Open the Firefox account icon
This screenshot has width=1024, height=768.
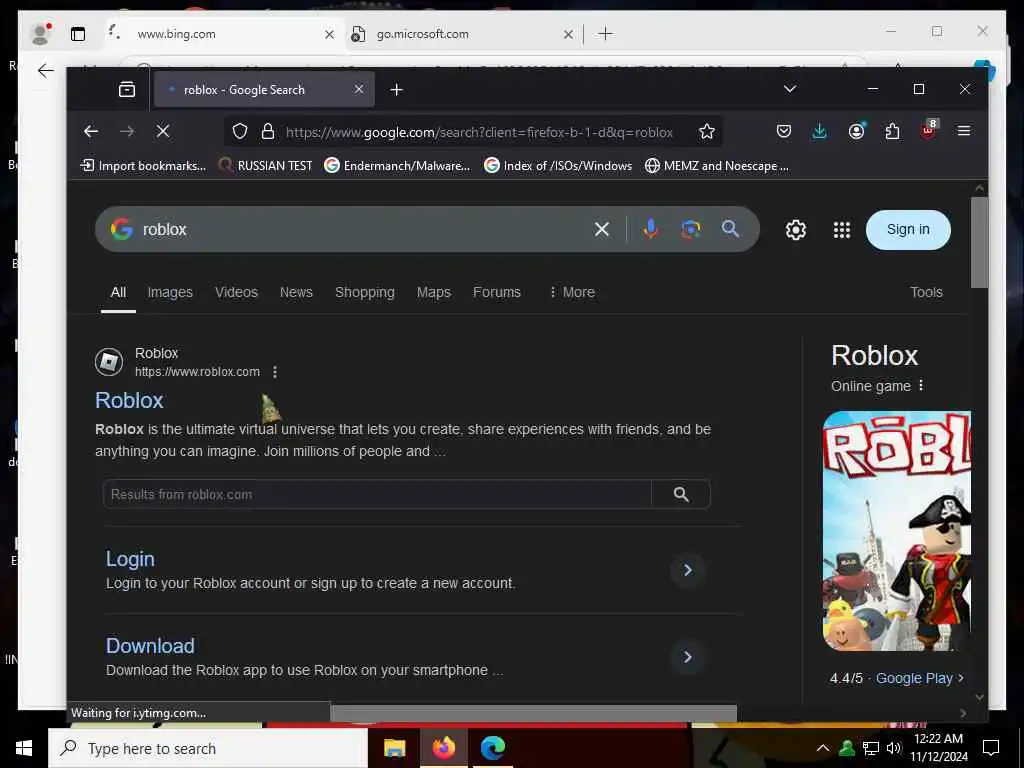[x=856, y=131]
